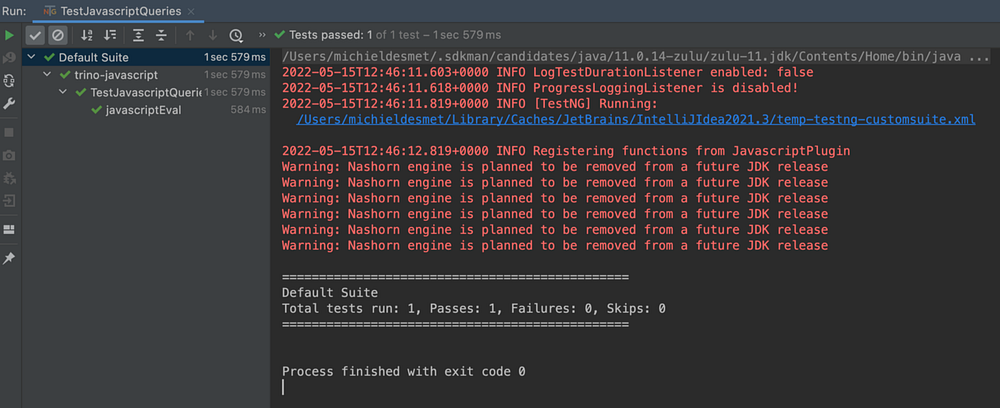The height and width of the screenshot is (408, 1000).
Task: Open the test history clock icon
Action: tap(236, 35)
